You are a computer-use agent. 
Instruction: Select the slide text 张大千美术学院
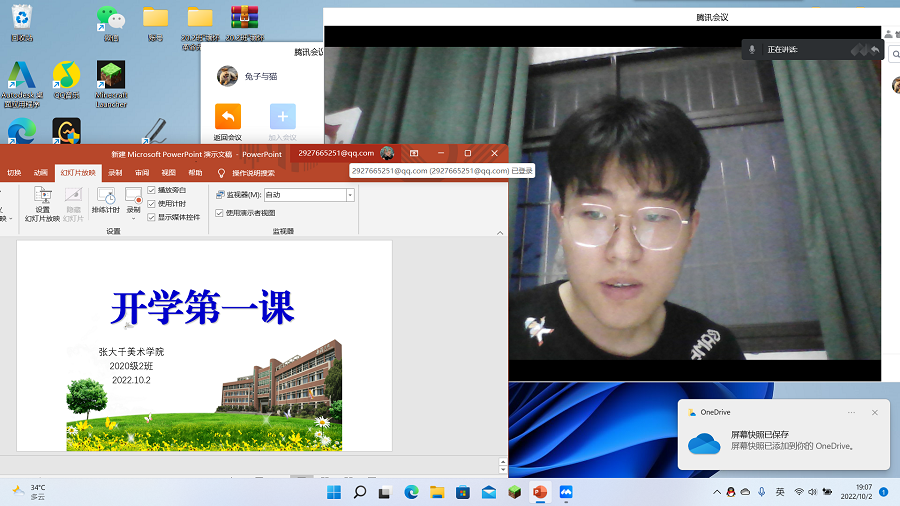coord(131,352)
